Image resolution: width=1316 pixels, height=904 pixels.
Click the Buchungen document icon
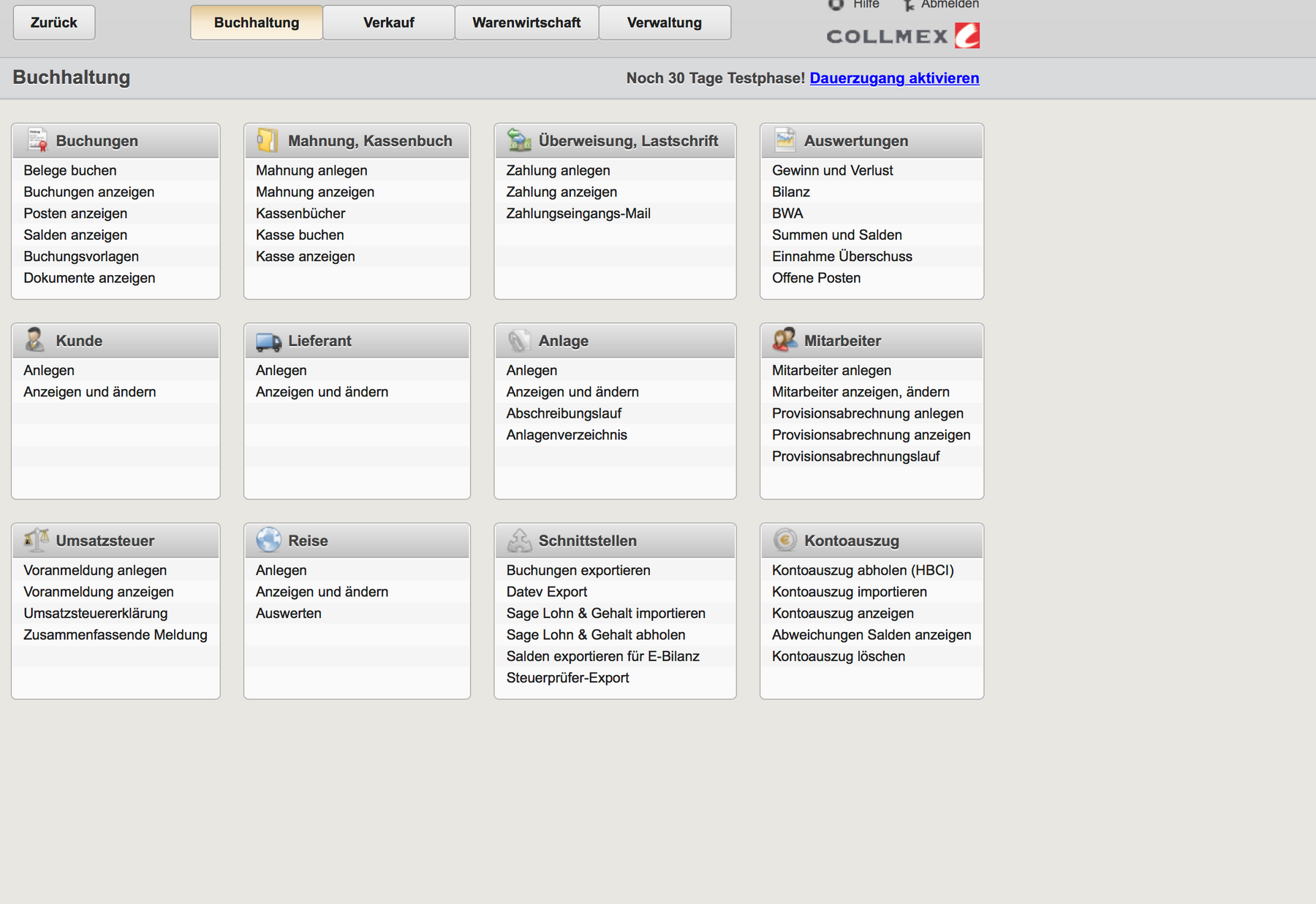coord(37,140)
